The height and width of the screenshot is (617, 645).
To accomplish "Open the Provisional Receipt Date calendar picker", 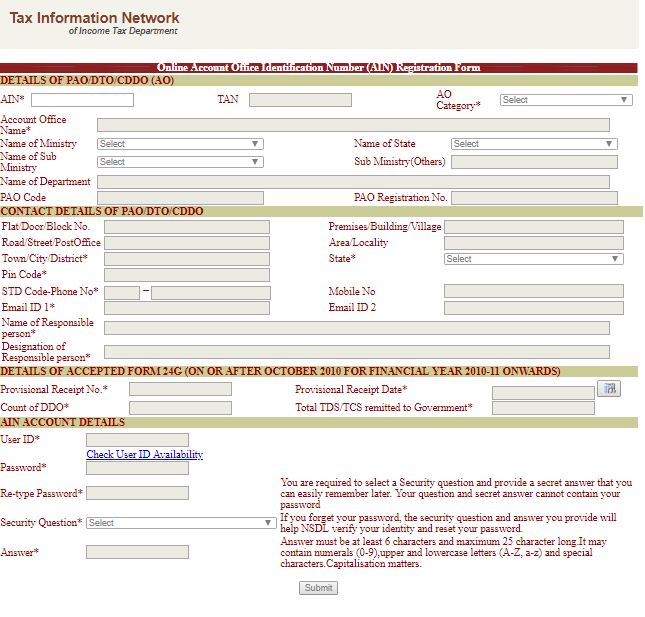I will [608, 388].
